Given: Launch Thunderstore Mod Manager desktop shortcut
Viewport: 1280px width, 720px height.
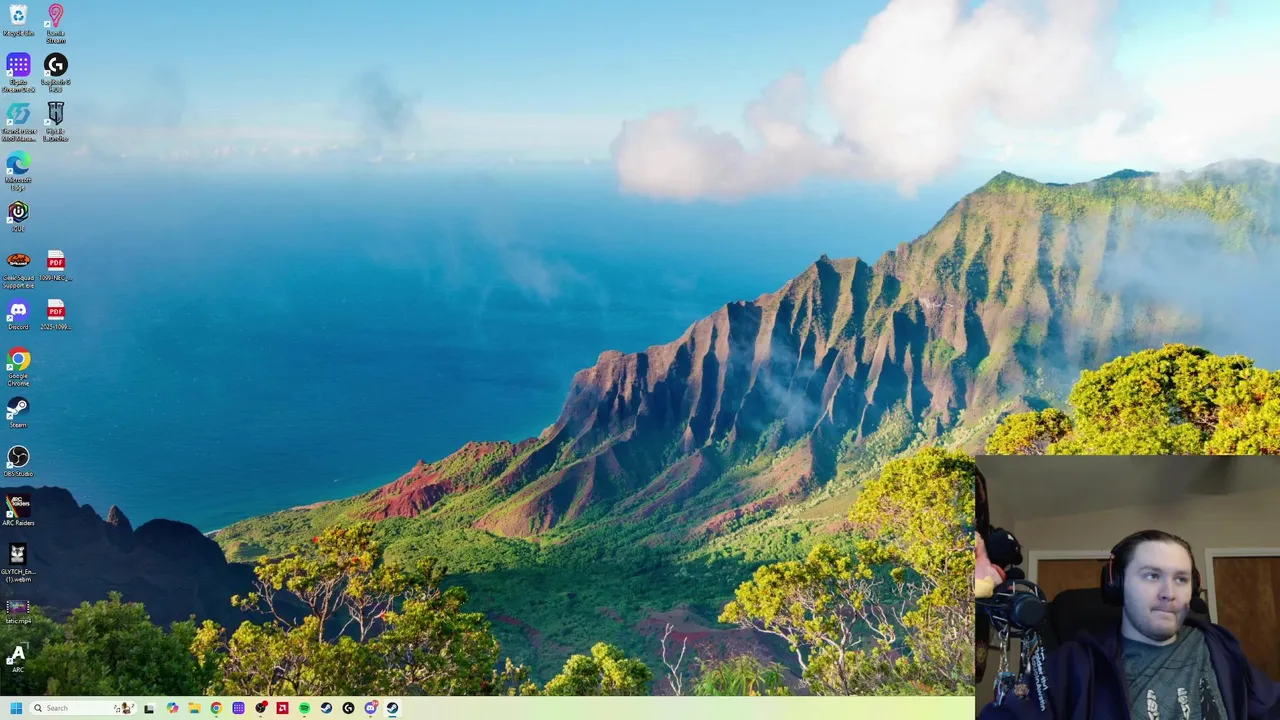Looking at the screenshot, I should pyautogui.click(x=18, y=121).
